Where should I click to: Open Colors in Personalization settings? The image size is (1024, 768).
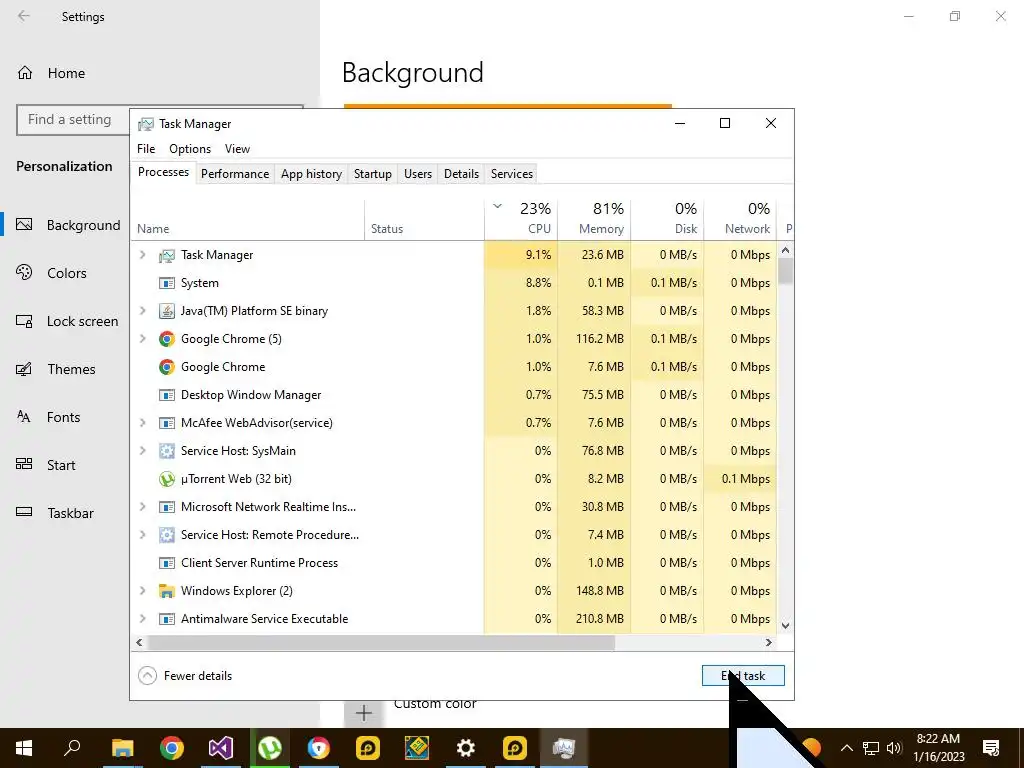coord(65,273)
